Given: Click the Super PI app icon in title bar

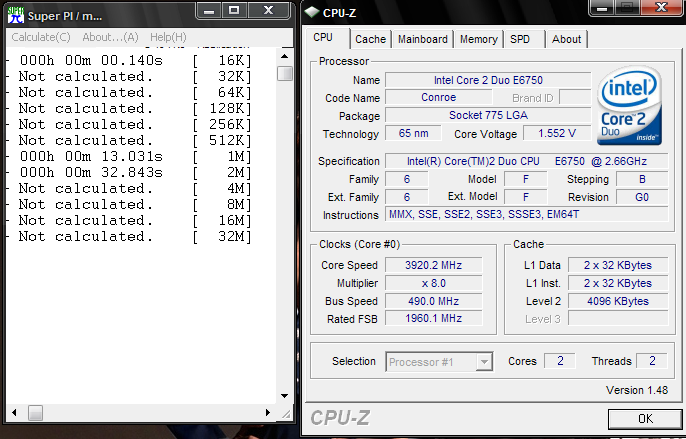Looking at the screenshot, I should pos(16,16).
